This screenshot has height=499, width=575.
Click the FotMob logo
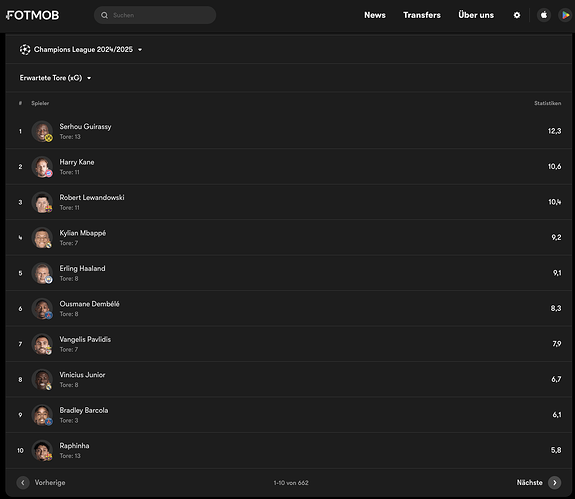(32, 15)
